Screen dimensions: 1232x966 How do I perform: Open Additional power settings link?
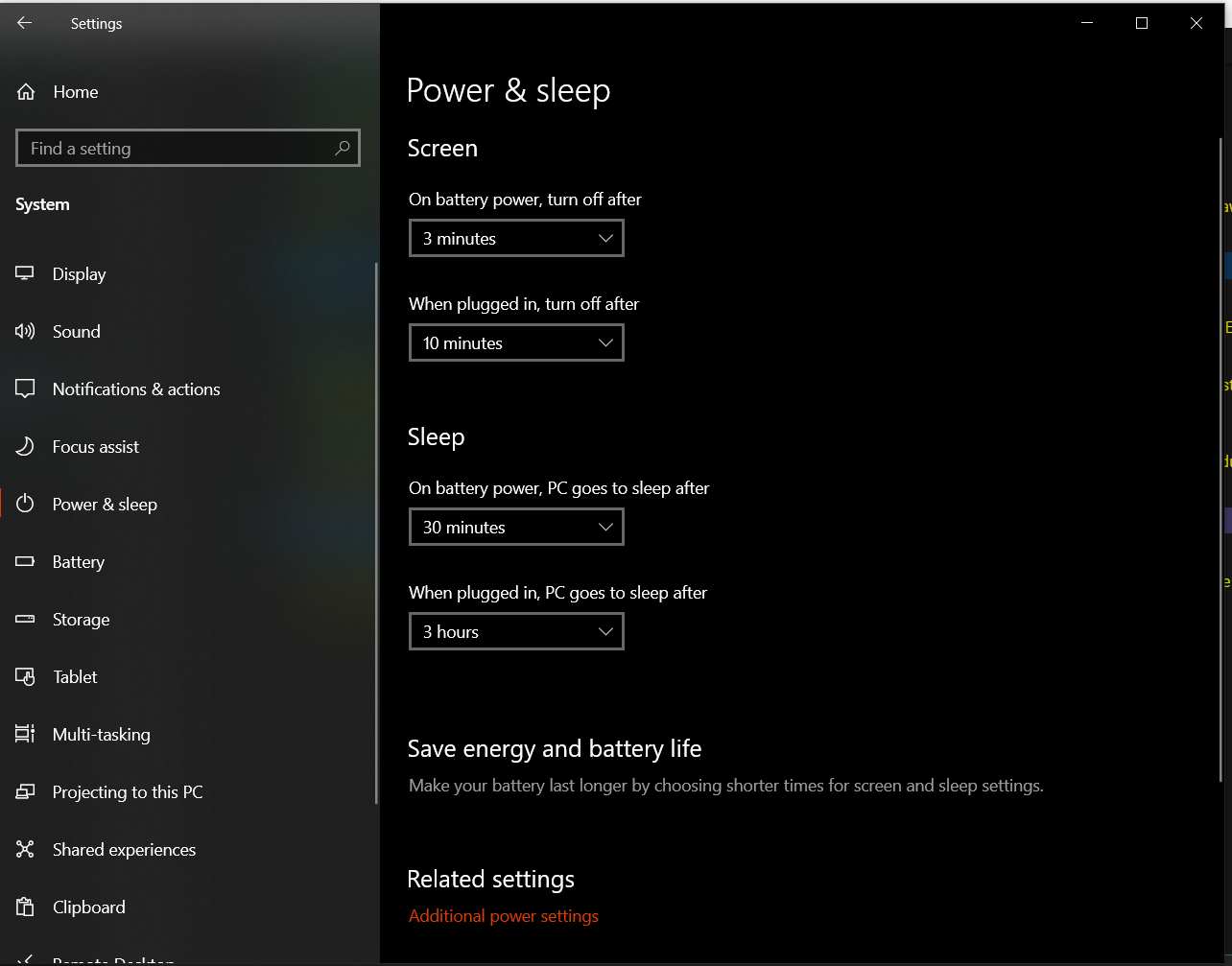pos(504,915)
